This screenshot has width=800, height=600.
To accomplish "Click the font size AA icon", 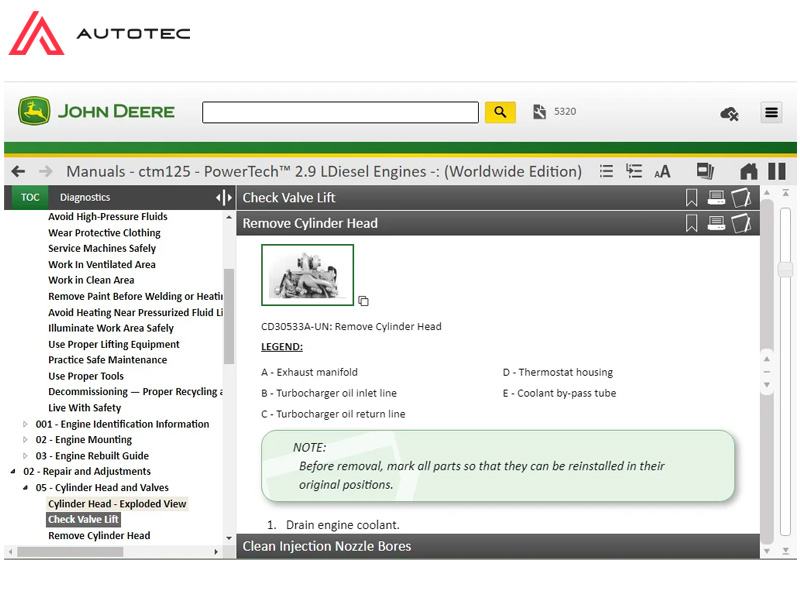I will [x=662, y=171].
